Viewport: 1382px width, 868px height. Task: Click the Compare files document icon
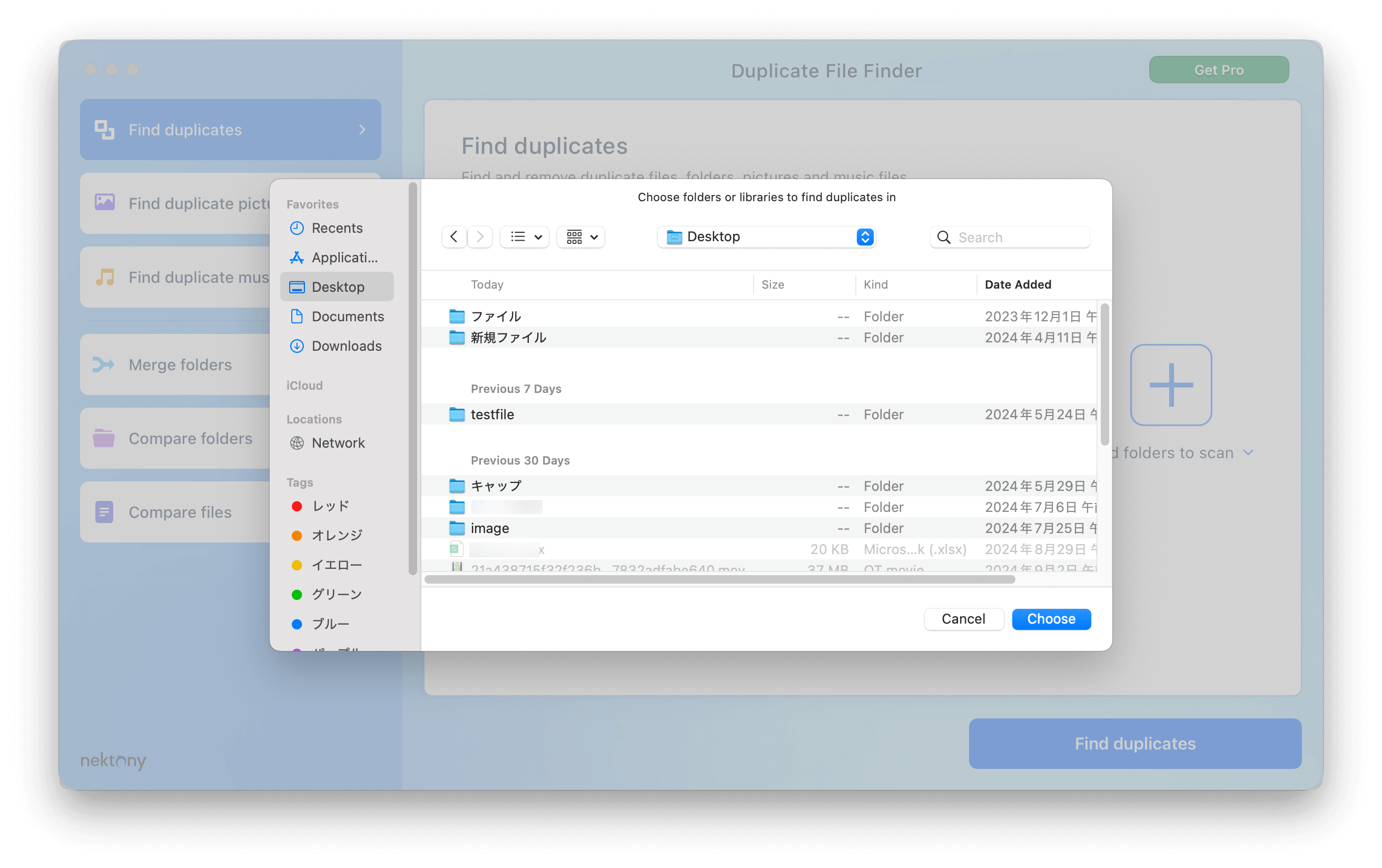click(x=104, y=512)
